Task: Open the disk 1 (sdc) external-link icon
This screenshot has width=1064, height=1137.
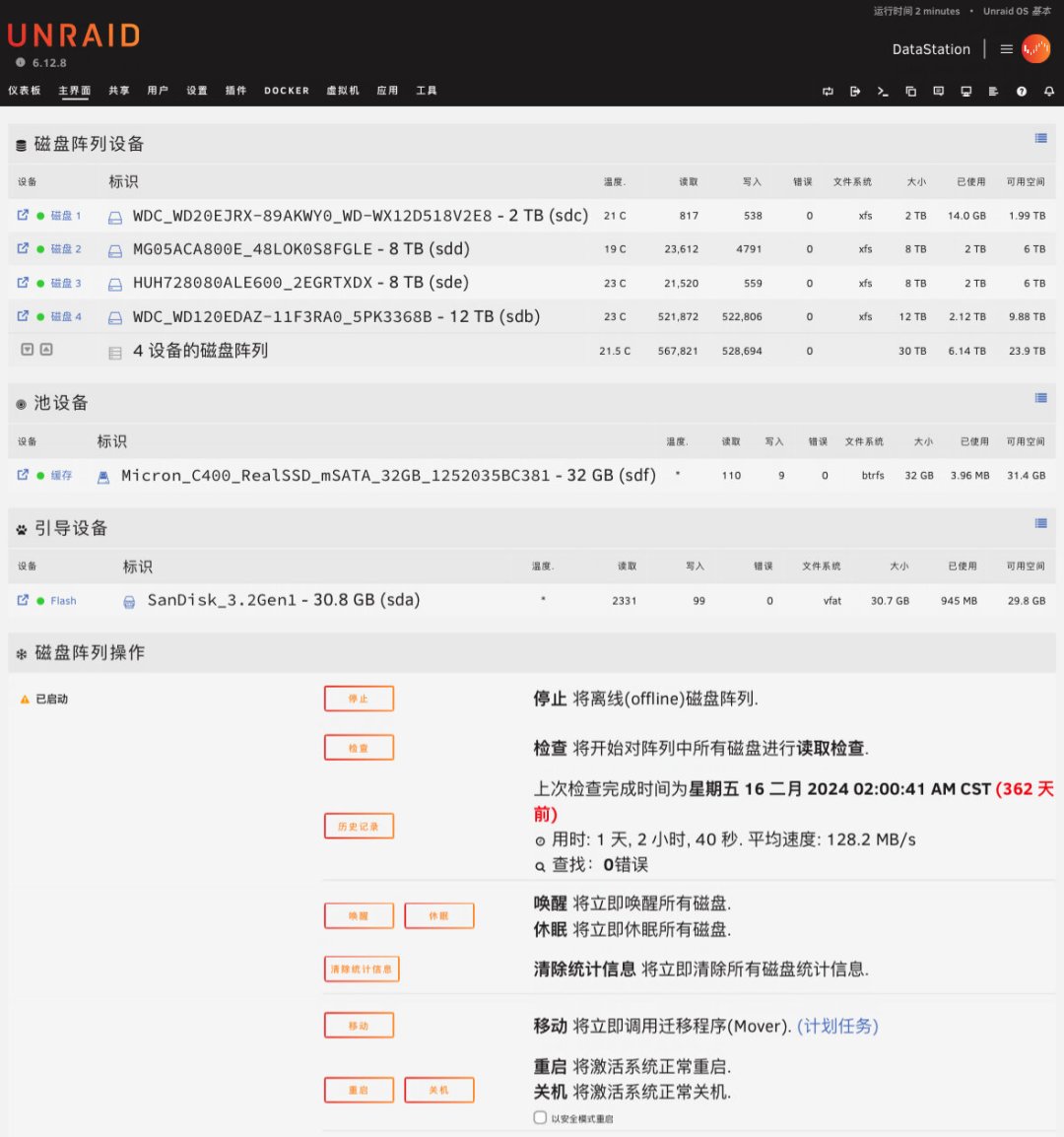Action: pyautogui.click(x=23, y=215)
